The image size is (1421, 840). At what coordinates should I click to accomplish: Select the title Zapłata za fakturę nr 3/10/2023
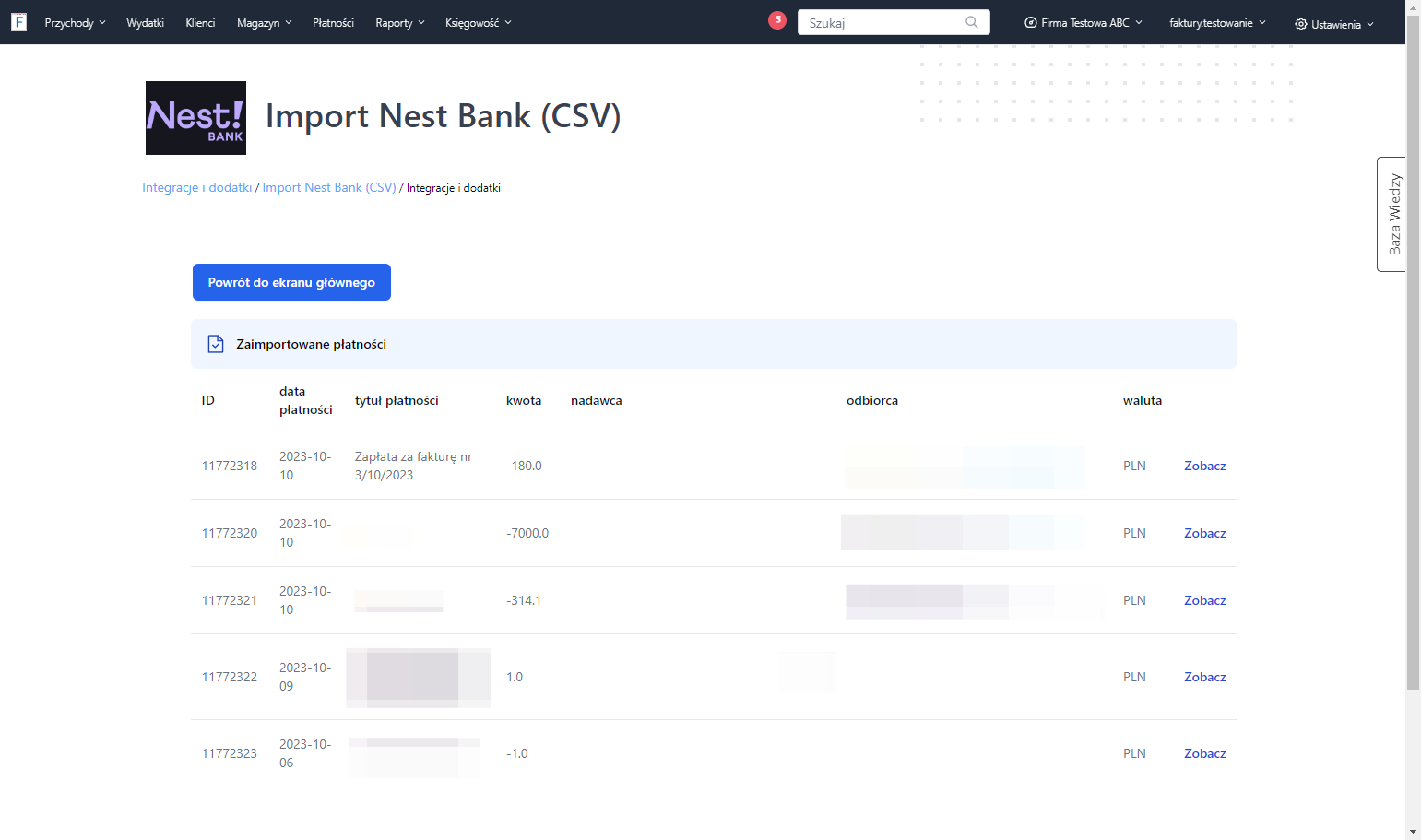point(413,466)
